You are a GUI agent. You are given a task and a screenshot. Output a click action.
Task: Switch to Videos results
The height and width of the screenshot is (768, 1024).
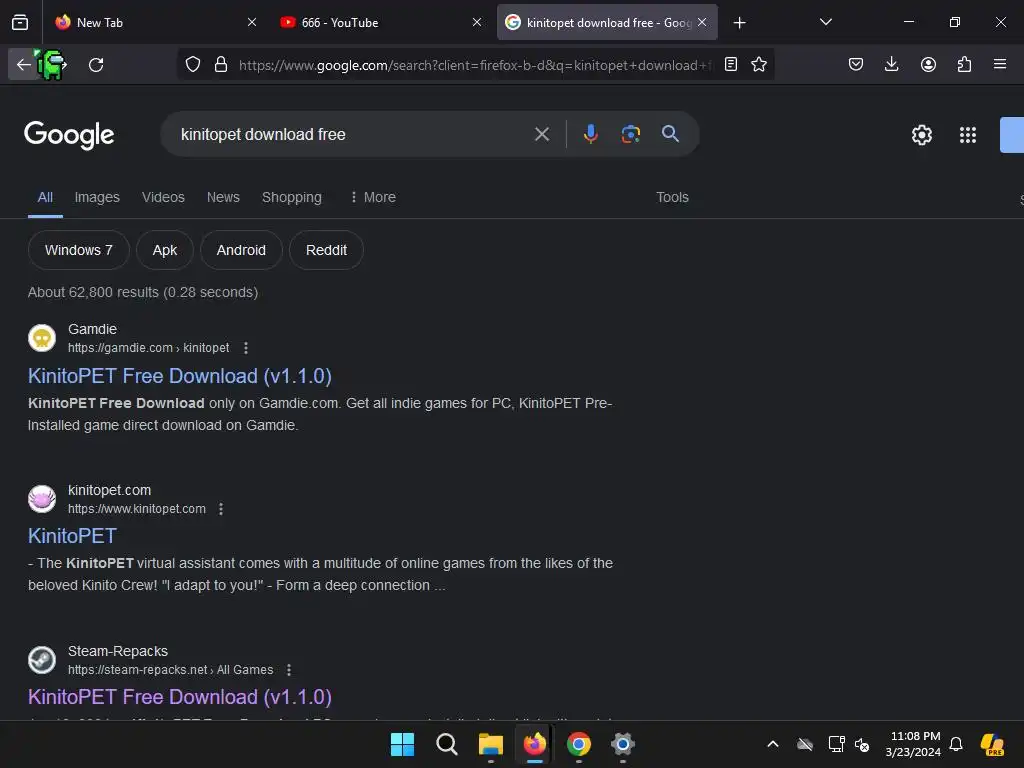pos(163,197)
